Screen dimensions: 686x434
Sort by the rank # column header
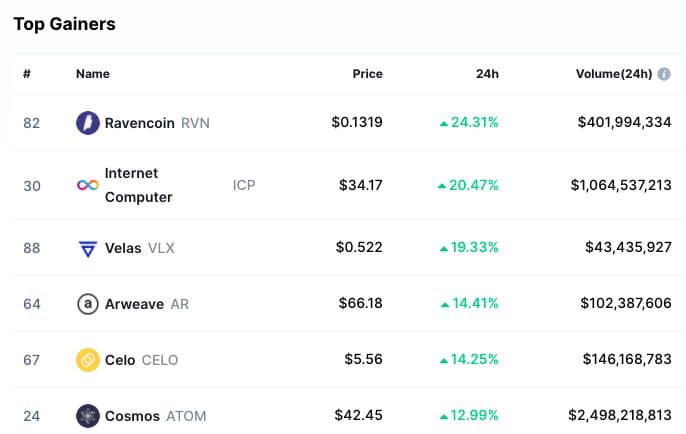pyautogui.click(x=27, y=74)
